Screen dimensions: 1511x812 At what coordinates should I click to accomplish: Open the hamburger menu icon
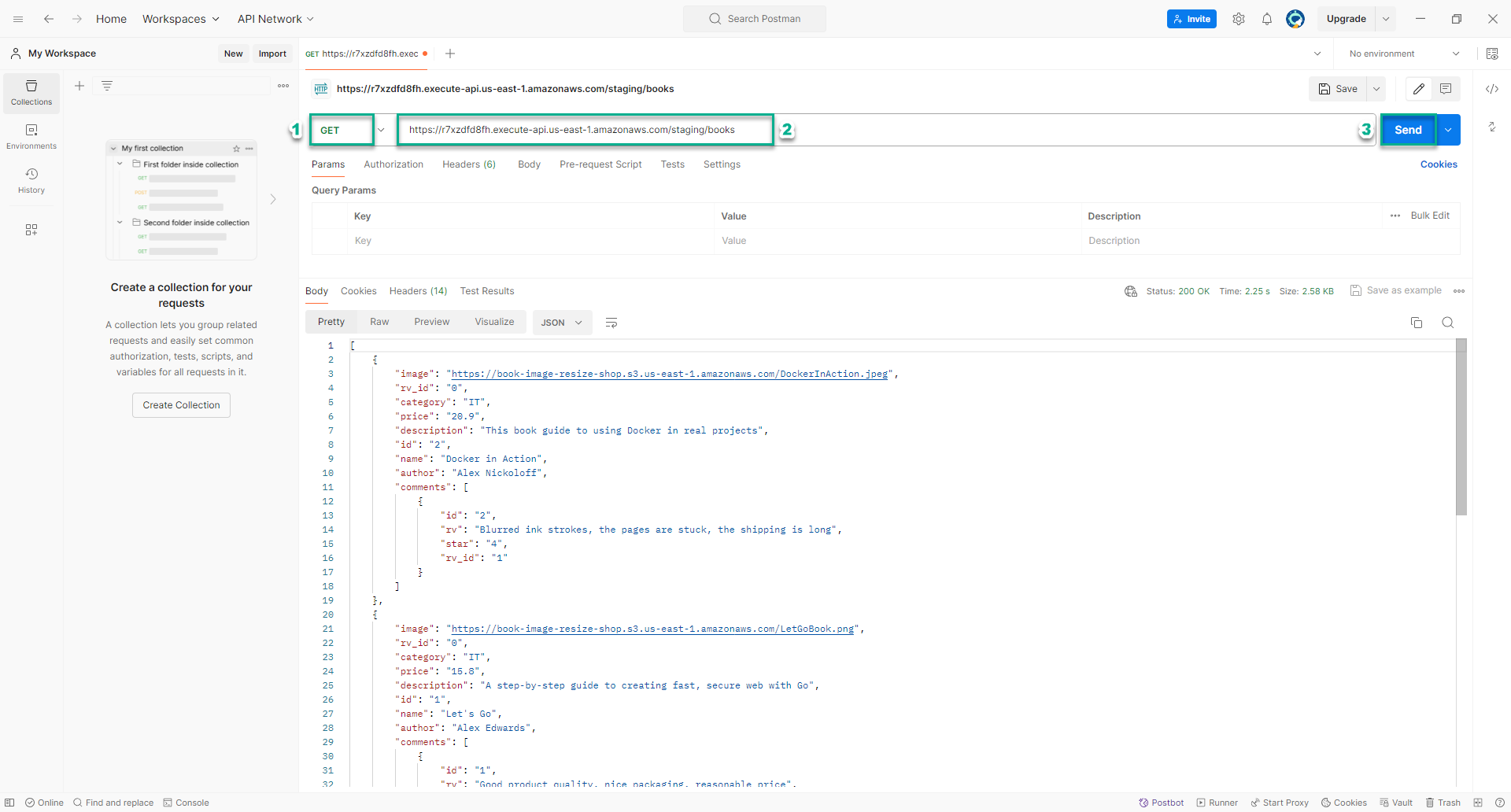pos(18,19)
